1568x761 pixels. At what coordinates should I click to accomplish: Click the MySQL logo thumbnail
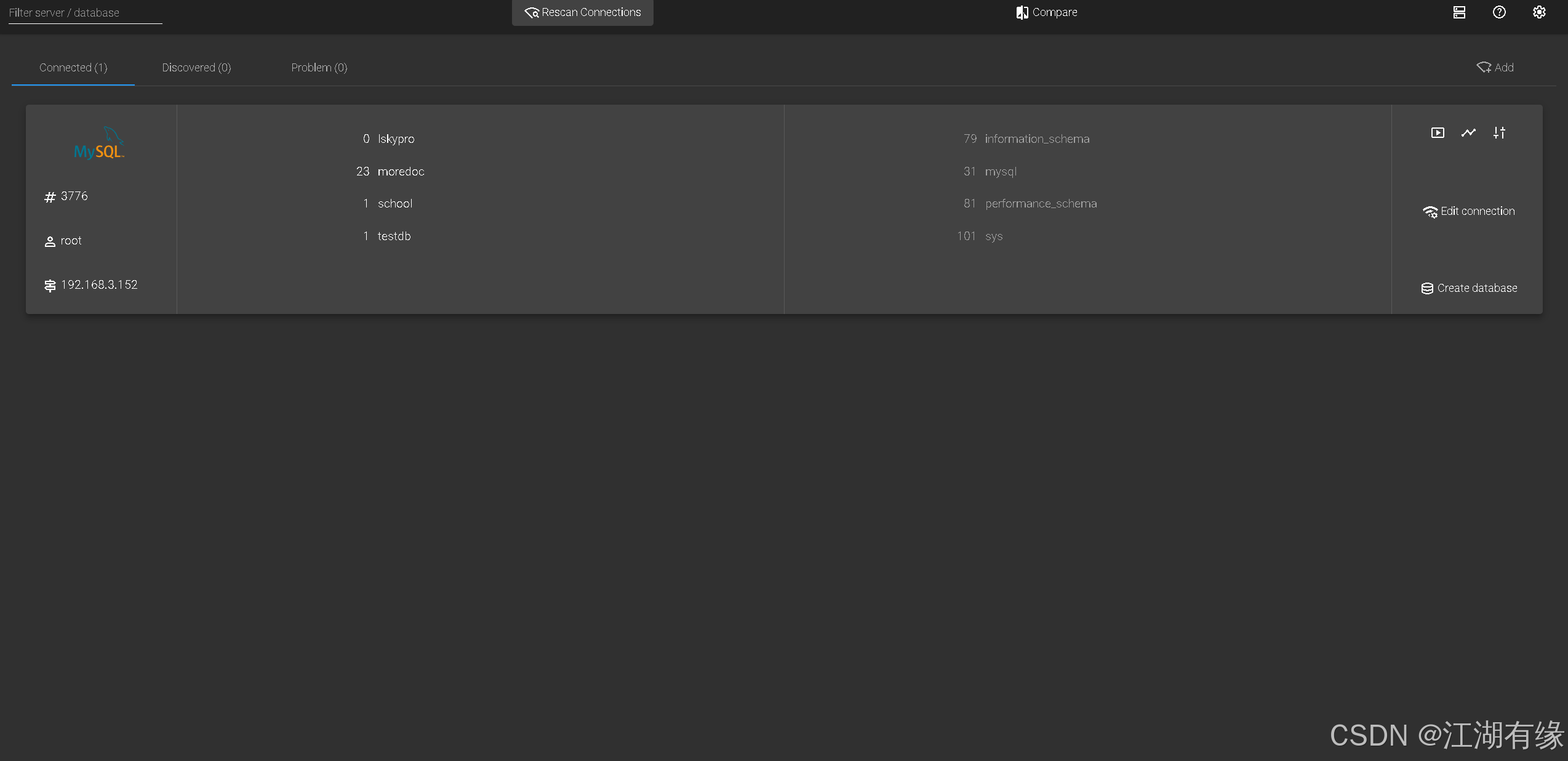coord(99,143)
